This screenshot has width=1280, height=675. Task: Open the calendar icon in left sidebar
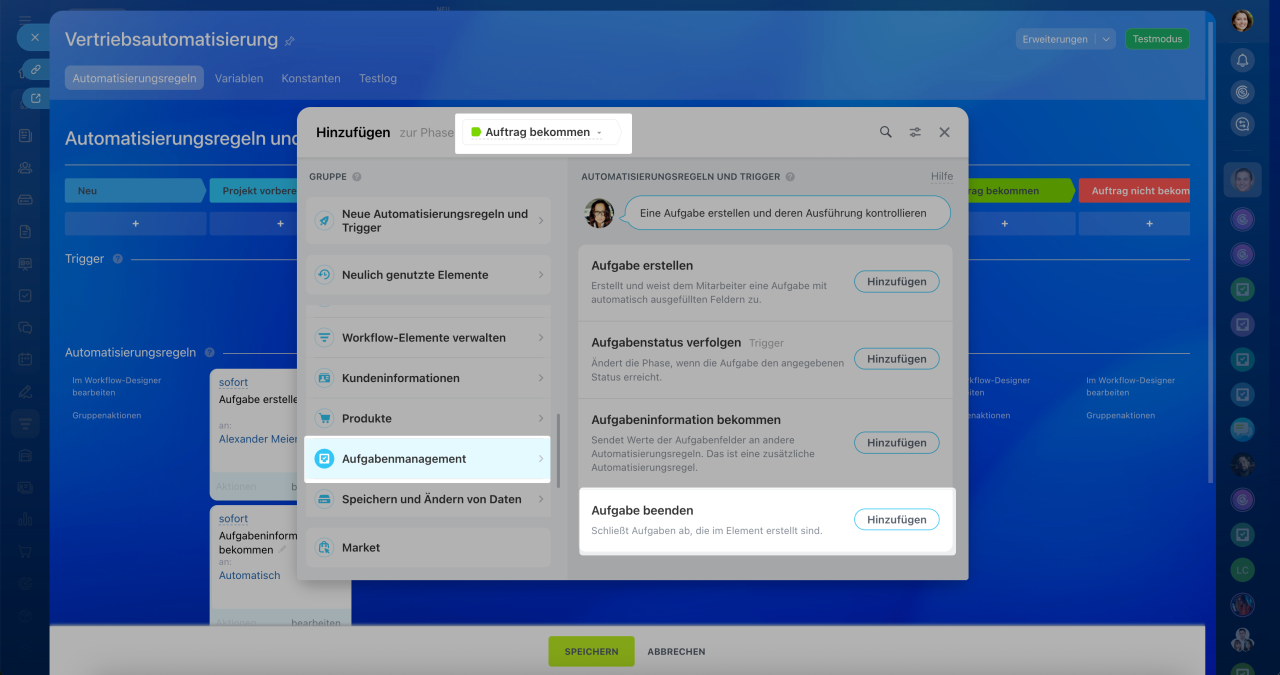pyautogui.click(x=25, y=358)
